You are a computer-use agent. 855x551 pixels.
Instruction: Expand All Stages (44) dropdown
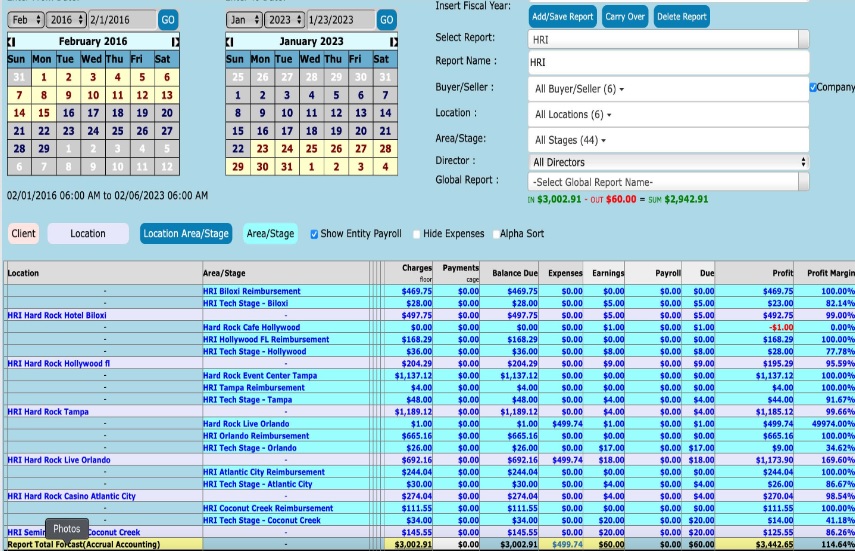(668, 140)
